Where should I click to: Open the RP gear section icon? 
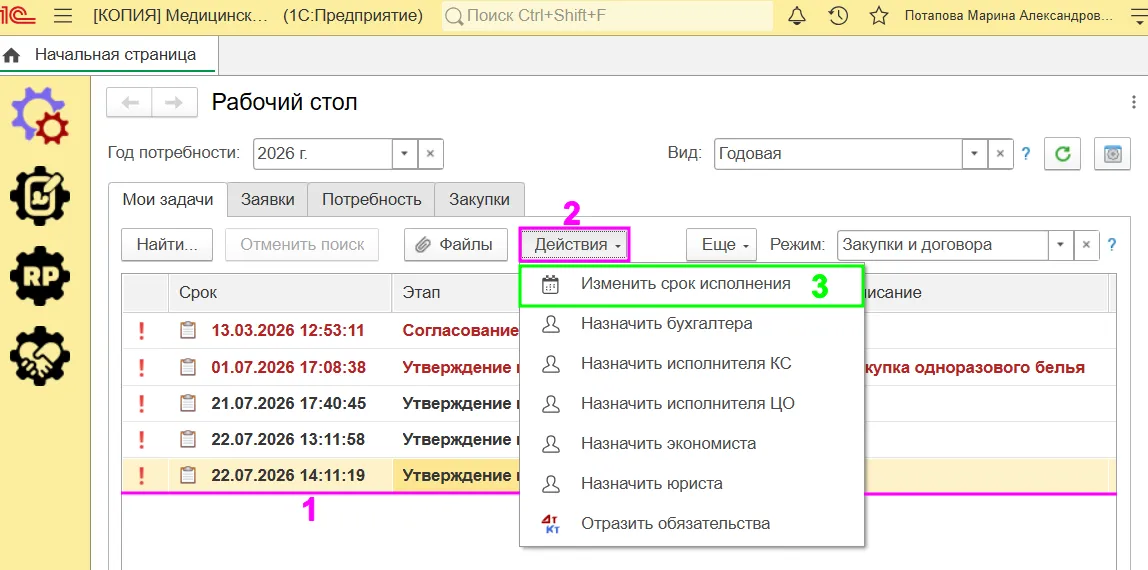click(x=40, y=276)
